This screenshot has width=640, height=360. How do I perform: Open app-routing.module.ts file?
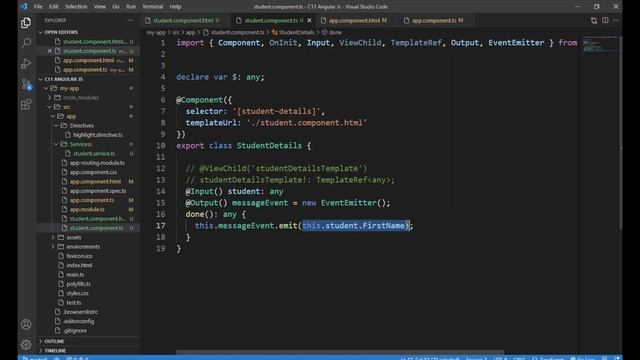[x=97, y=163]
